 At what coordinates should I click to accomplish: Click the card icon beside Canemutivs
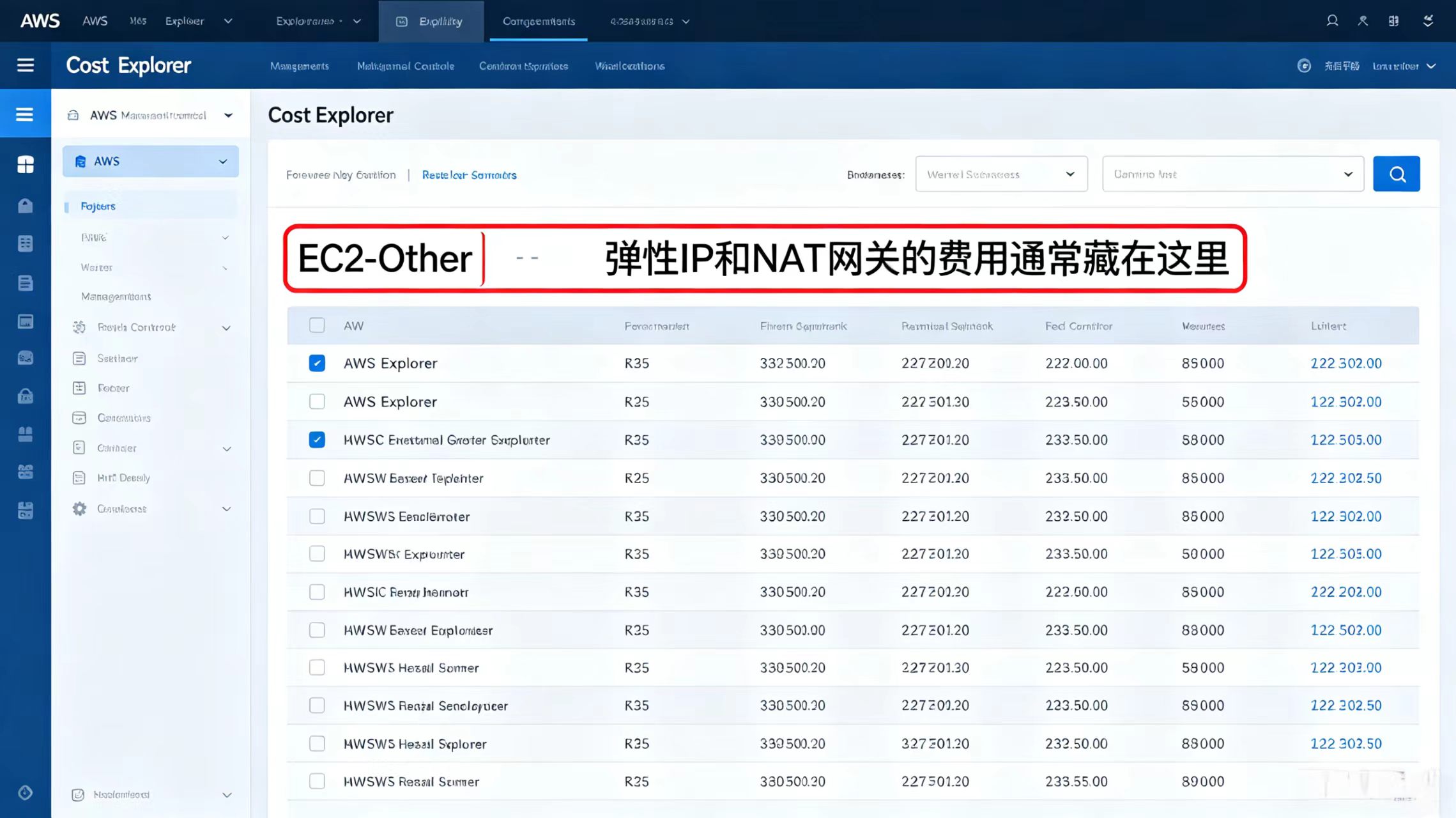[79, 418]
